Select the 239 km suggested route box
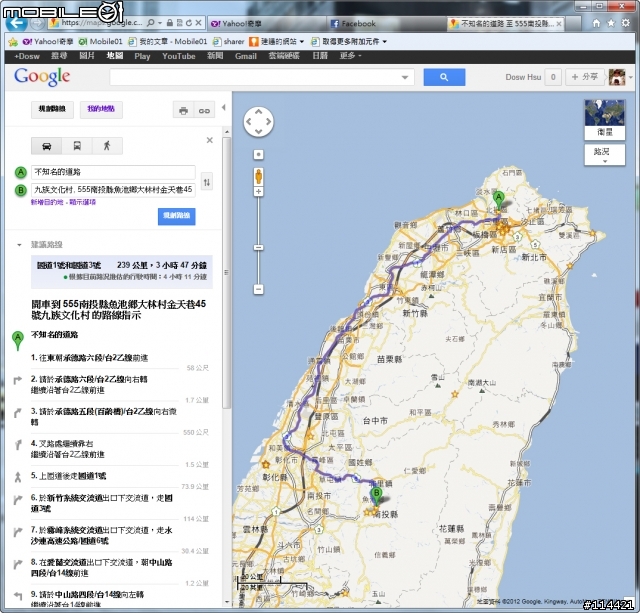This screenshot has width=640, height=613. 122,271
